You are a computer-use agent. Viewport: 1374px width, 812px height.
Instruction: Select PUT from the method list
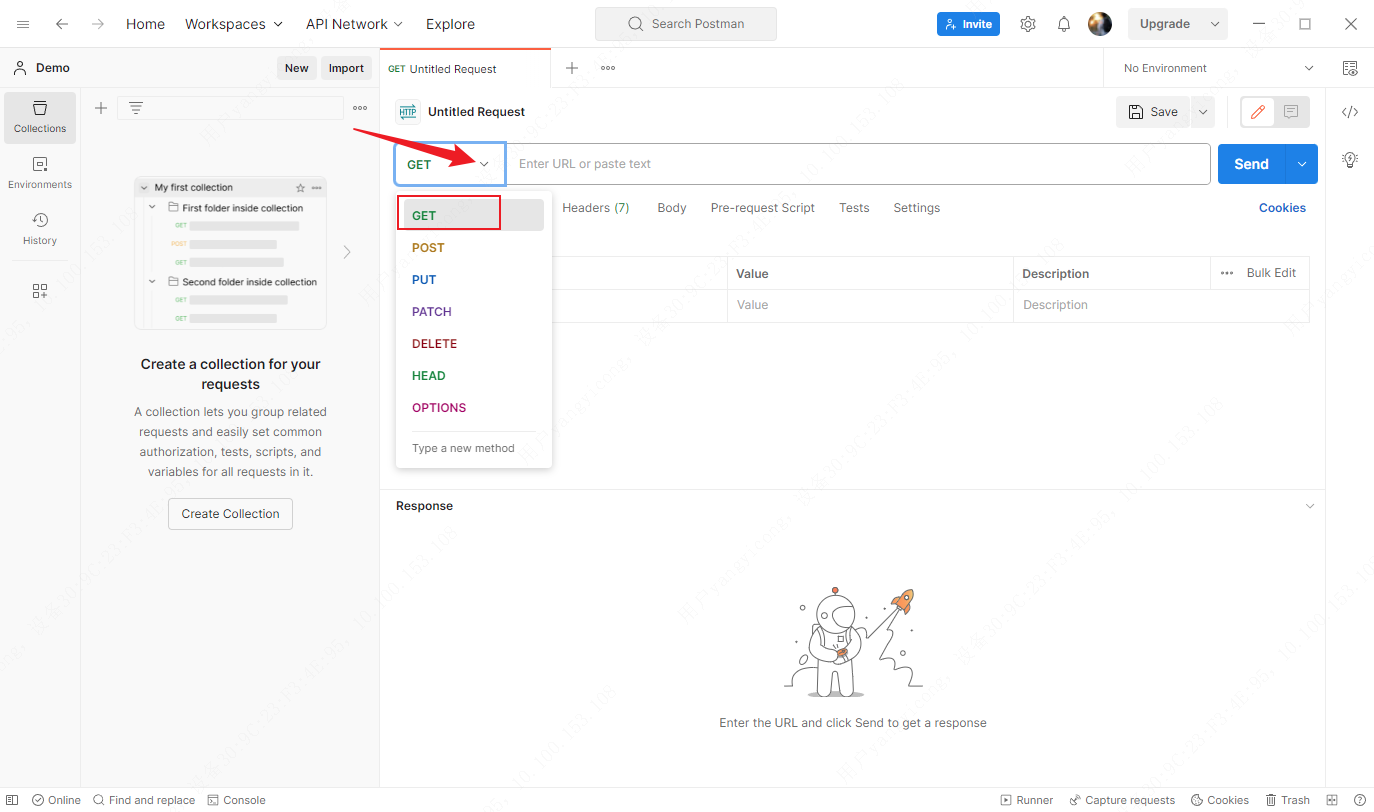[473, 279]
